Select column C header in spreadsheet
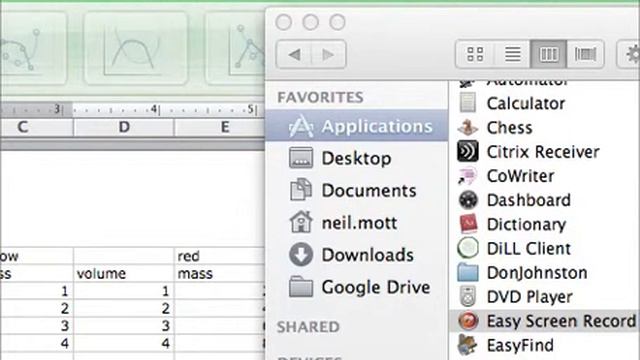This screenshot has height=360, width=640. (37, 127)
